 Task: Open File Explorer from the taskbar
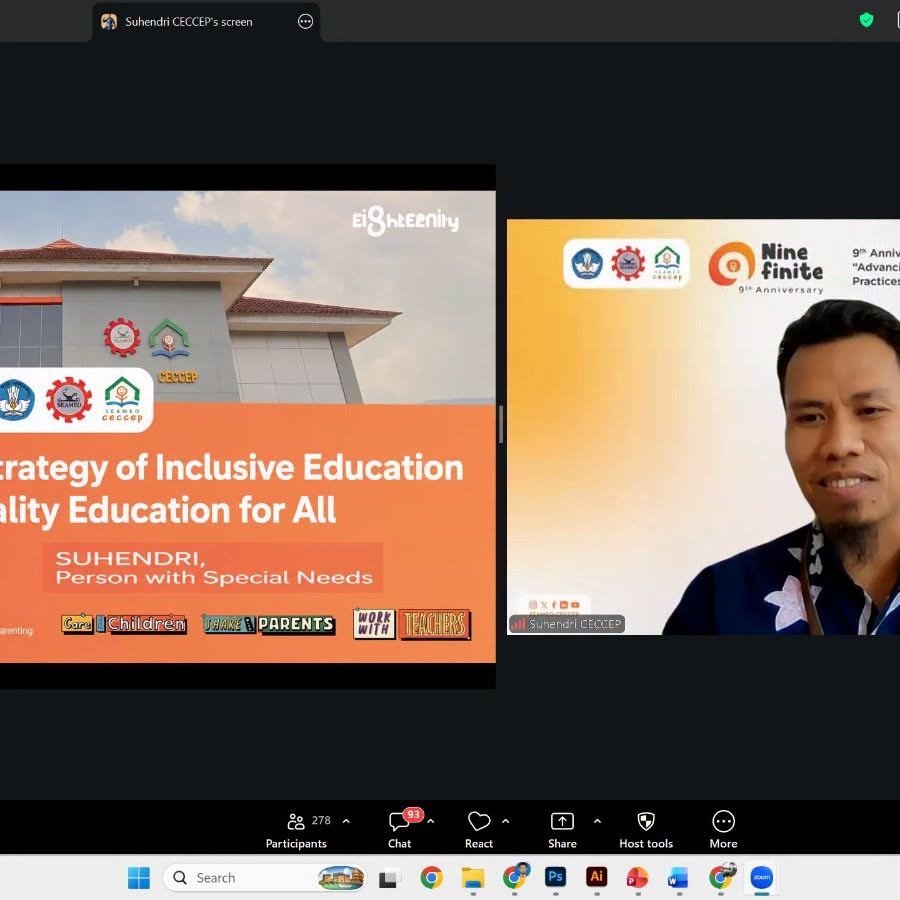(473, 878)
